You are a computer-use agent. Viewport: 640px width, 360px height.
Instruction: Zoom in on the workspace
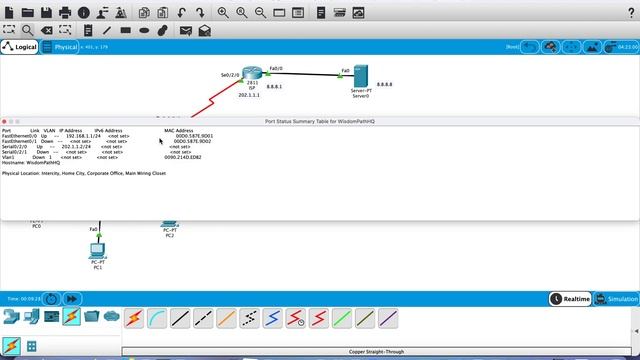223,13
